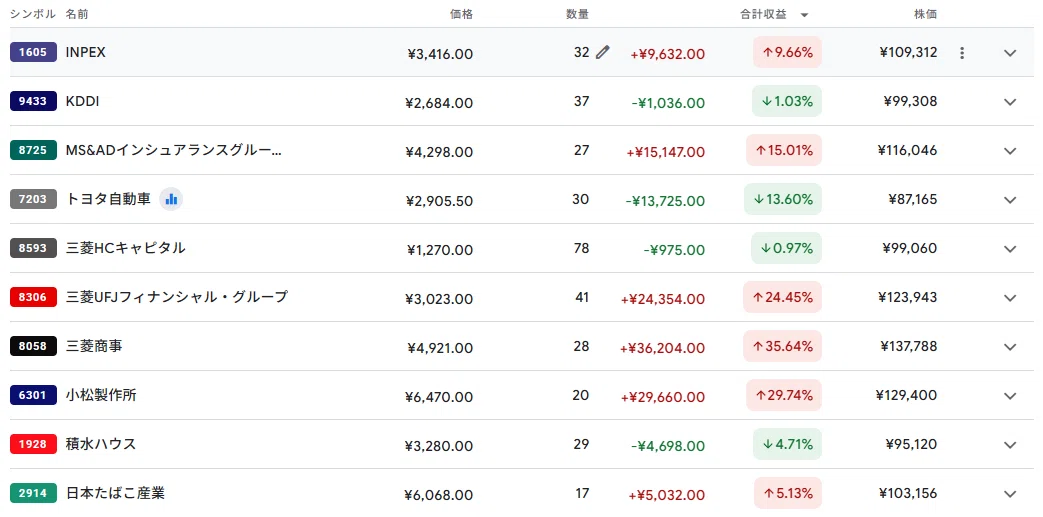Click the ↓13.60% return badge
This screenshot has height=517, width=1043.
coord(783,199)
